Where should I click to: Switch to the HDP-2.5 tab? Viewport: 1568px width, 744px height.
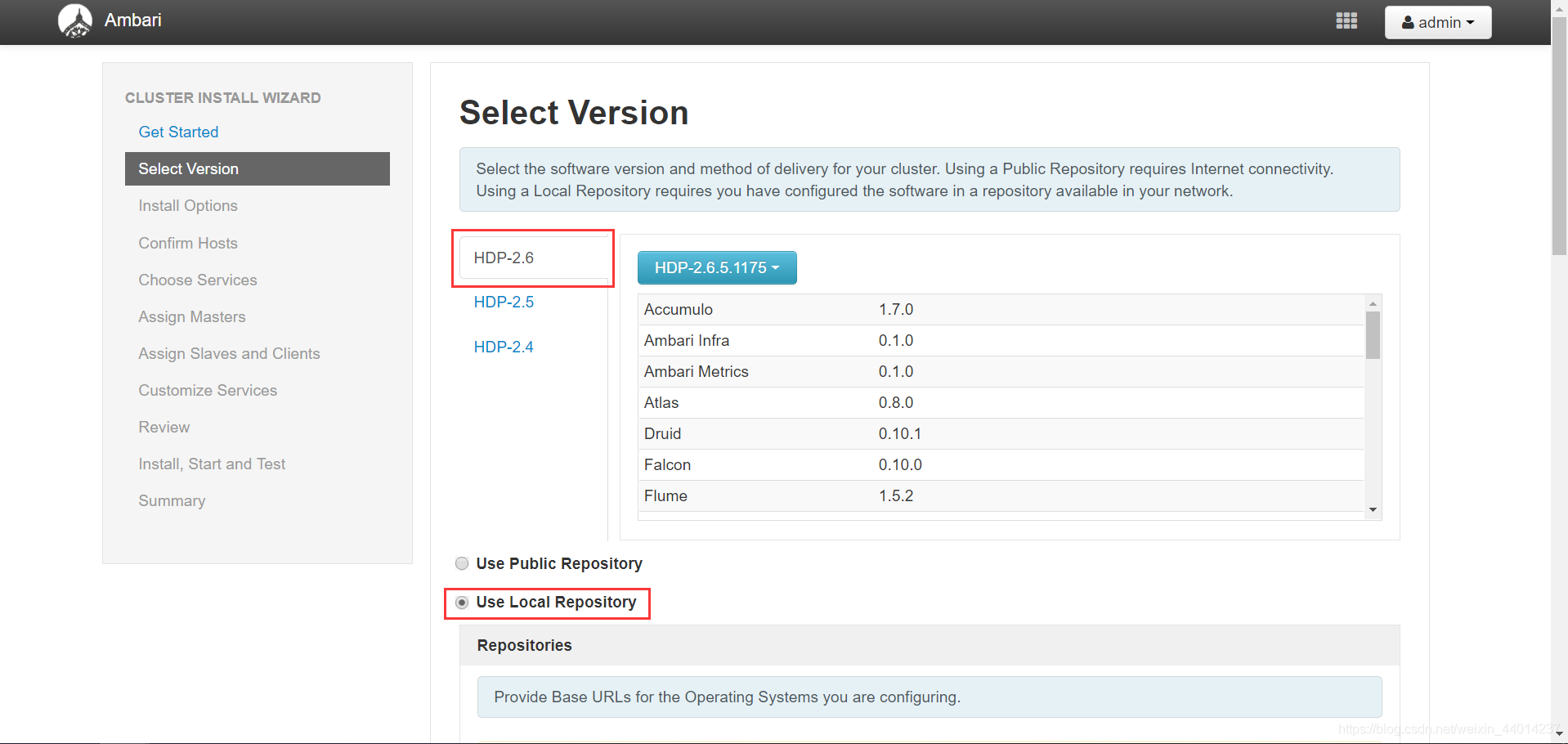tap(504, 302)
